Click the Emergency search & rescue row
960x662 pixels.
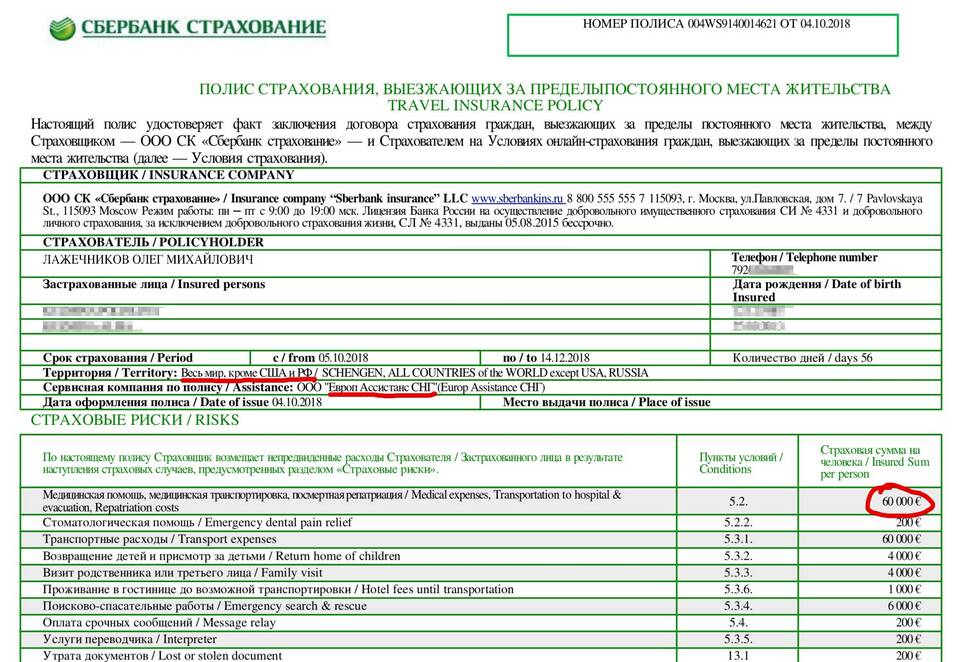pos(204,606)
